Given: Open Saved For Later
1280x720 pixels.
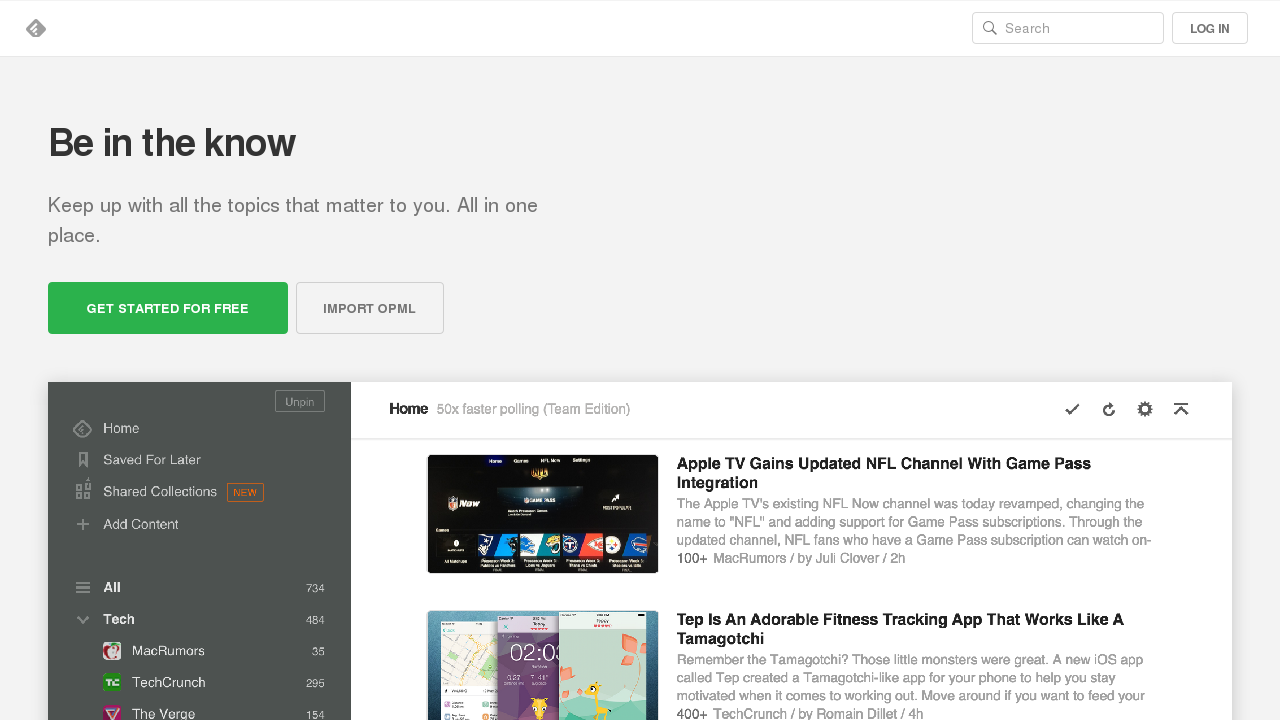Looking at the screenshot, I should tap(152, 460).
